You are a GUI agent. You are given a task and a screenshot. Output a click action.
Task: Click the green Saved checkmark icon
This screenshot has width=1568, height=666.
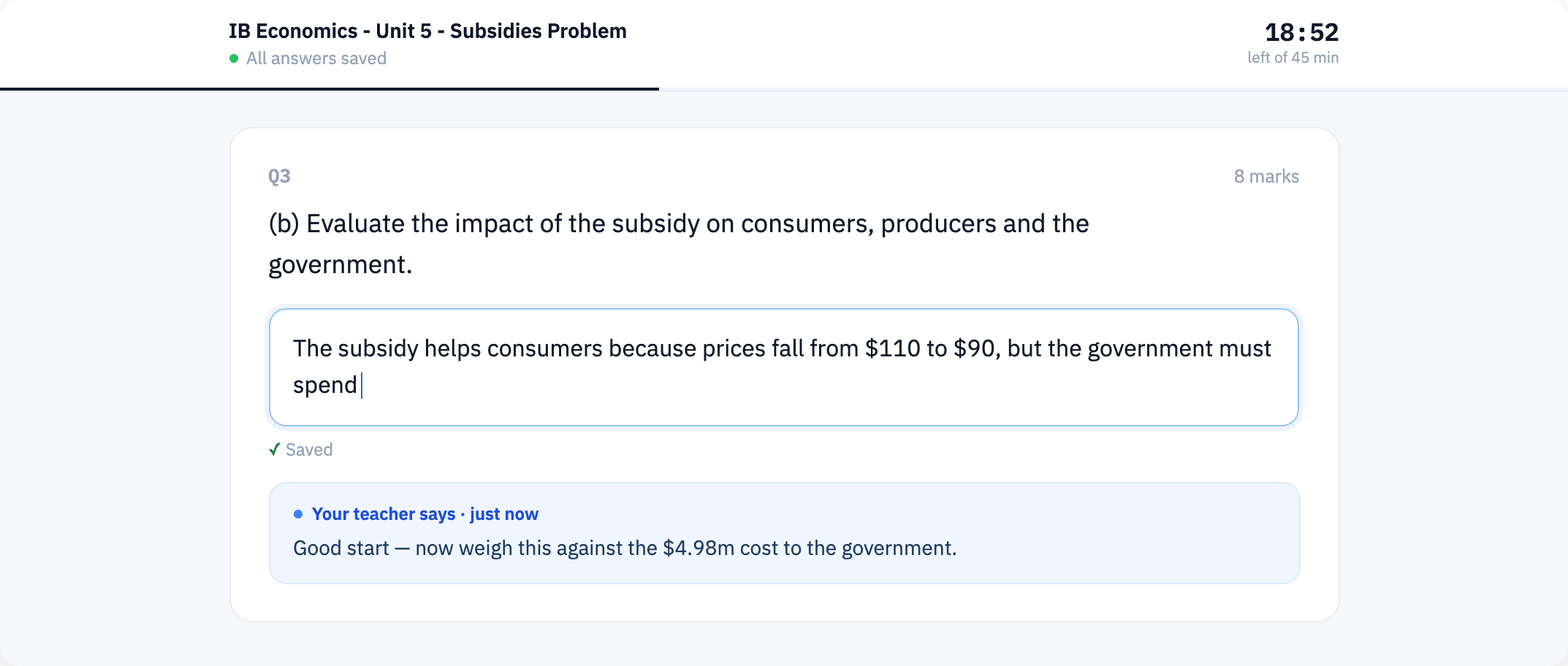pyautogui.click(x=275, y=450)
